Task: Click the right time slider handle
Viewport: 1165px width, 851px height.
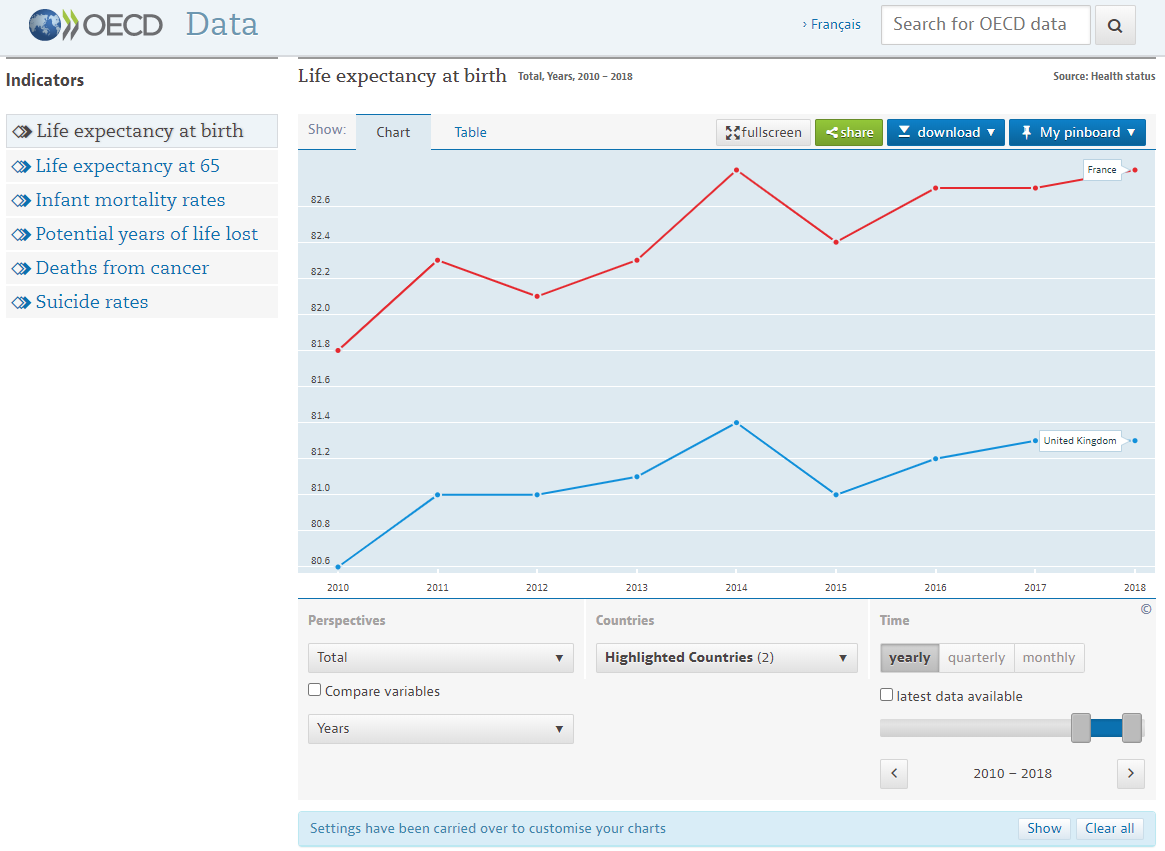Action: point(1132,728)
